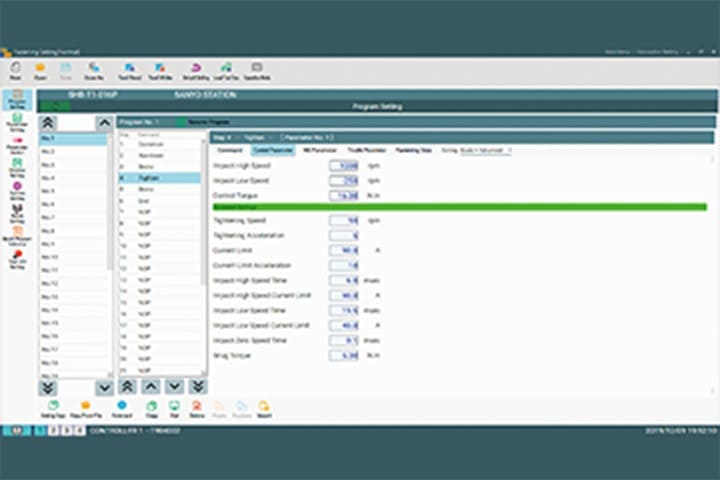The width and height of the screenshot is (720, 480).
Task: Click the red Delete icon in the bottom toolbar
Action: point(196,408)
